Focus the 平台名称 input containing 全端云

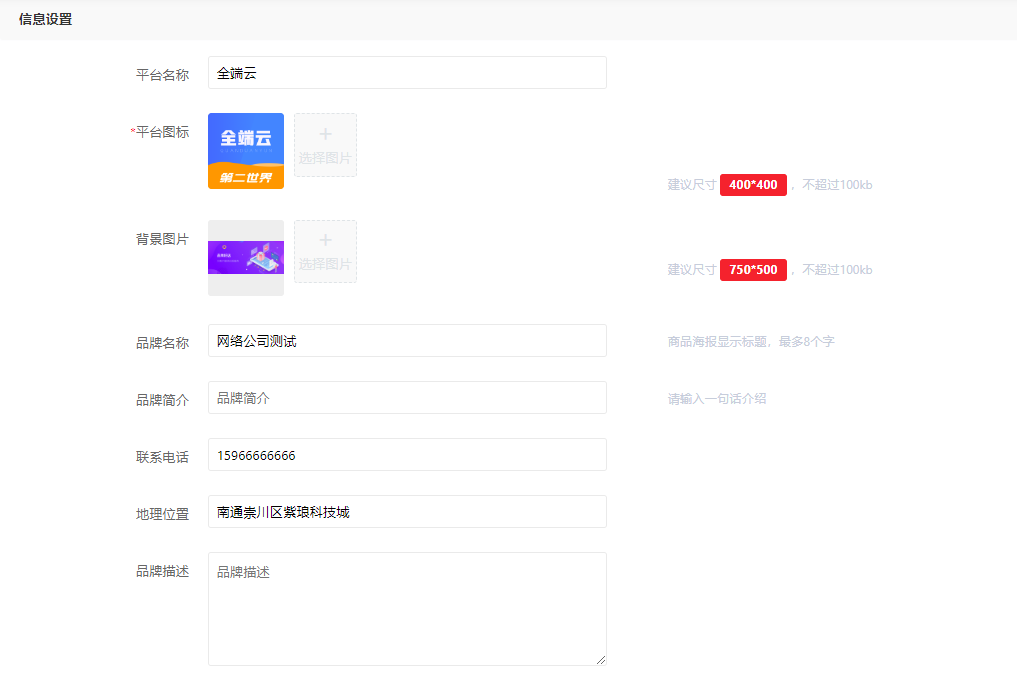(407, 73)
